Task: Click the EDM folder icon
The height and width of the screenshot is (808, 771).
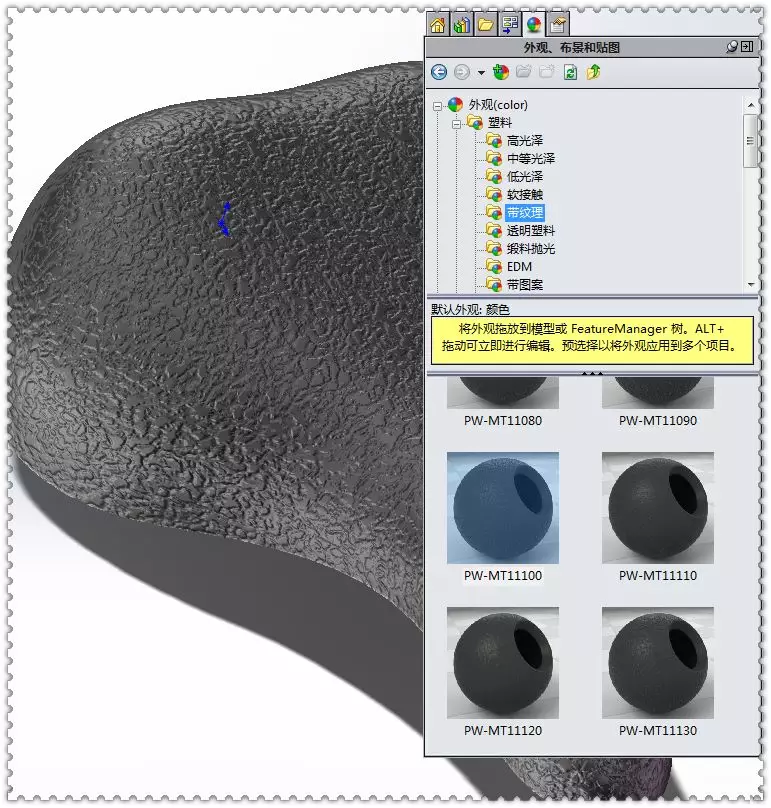Action: (x=494, y=266)
